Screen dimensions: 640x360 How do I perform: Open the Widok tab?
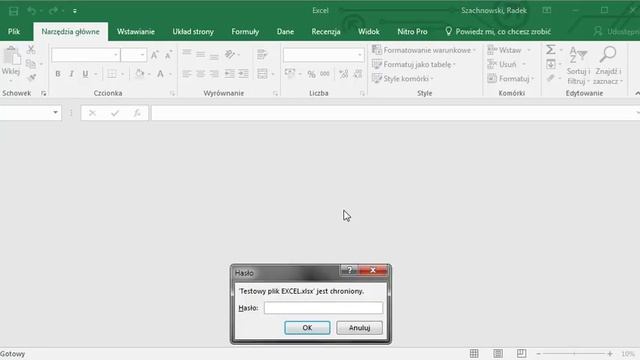[369, 31]
